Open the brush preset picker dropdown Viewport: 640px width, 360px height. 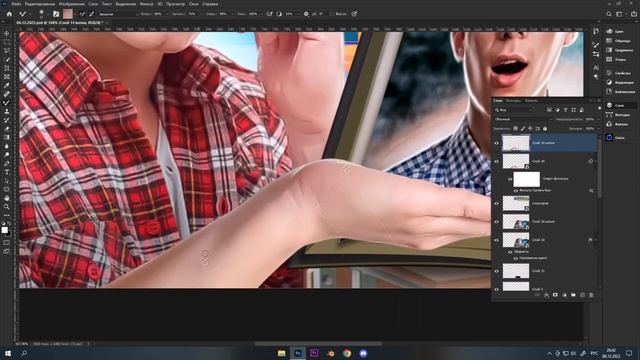48,14
